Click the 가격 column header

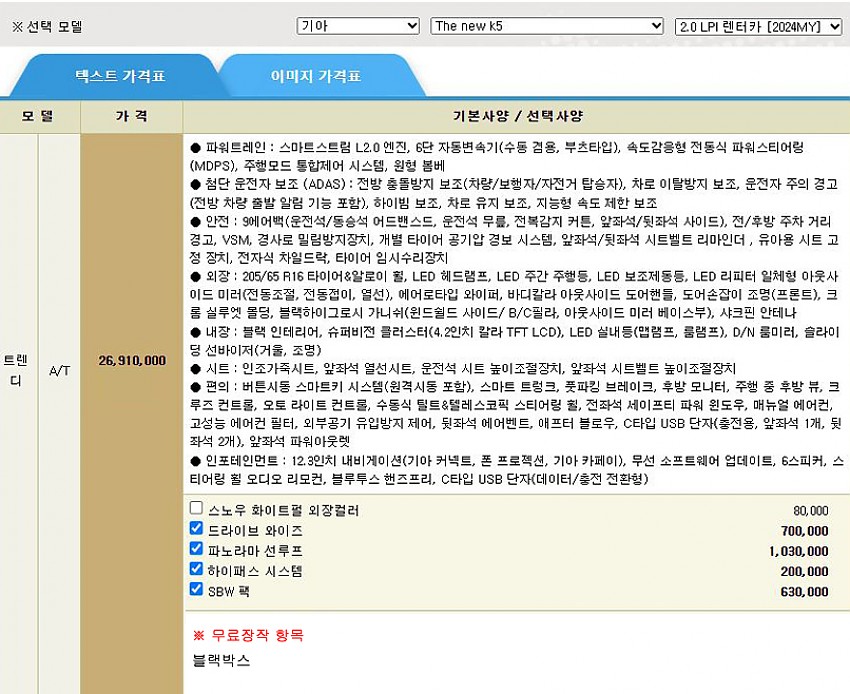[x=132, y=116]
